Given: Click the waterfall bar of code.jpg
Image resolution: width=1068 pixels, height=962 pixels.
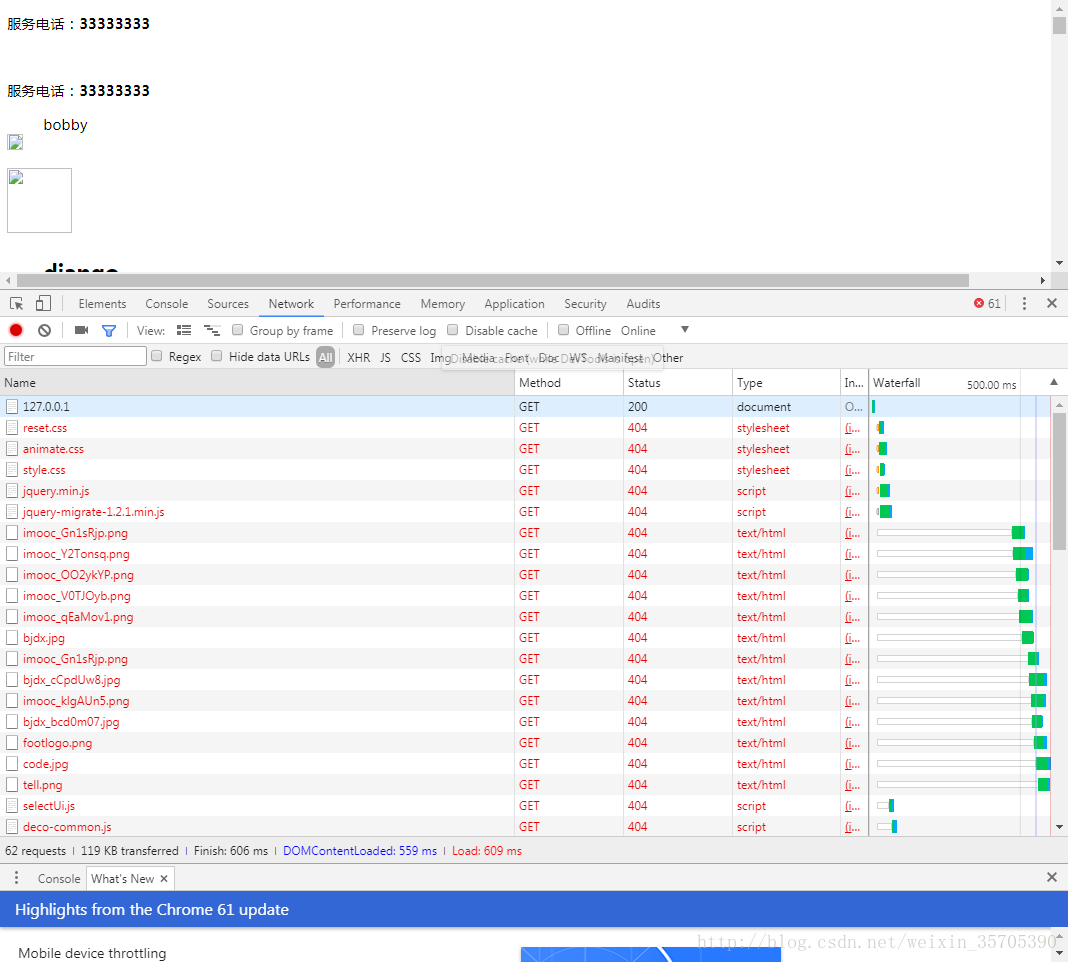Looking at the screenshot, I should [1043, 764].
